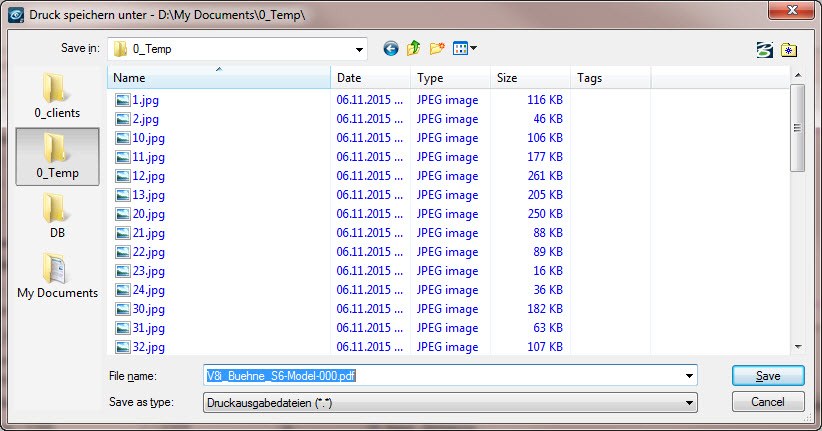Click the file icon of 20.jpg
Viewport: 822px width, 431px height.
click(123, 214)
